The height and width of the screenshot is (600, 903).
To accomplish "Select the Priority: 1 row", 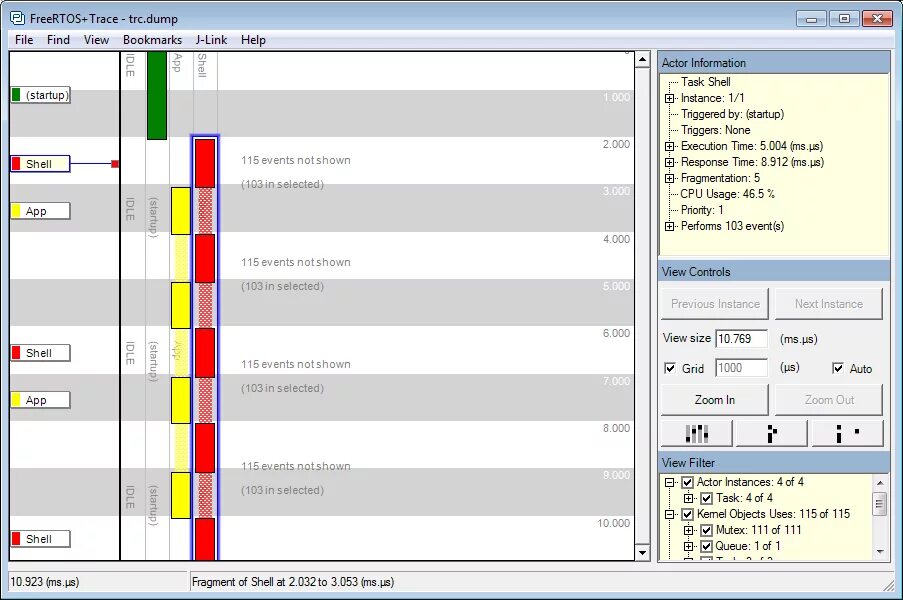I will (701, 210).
